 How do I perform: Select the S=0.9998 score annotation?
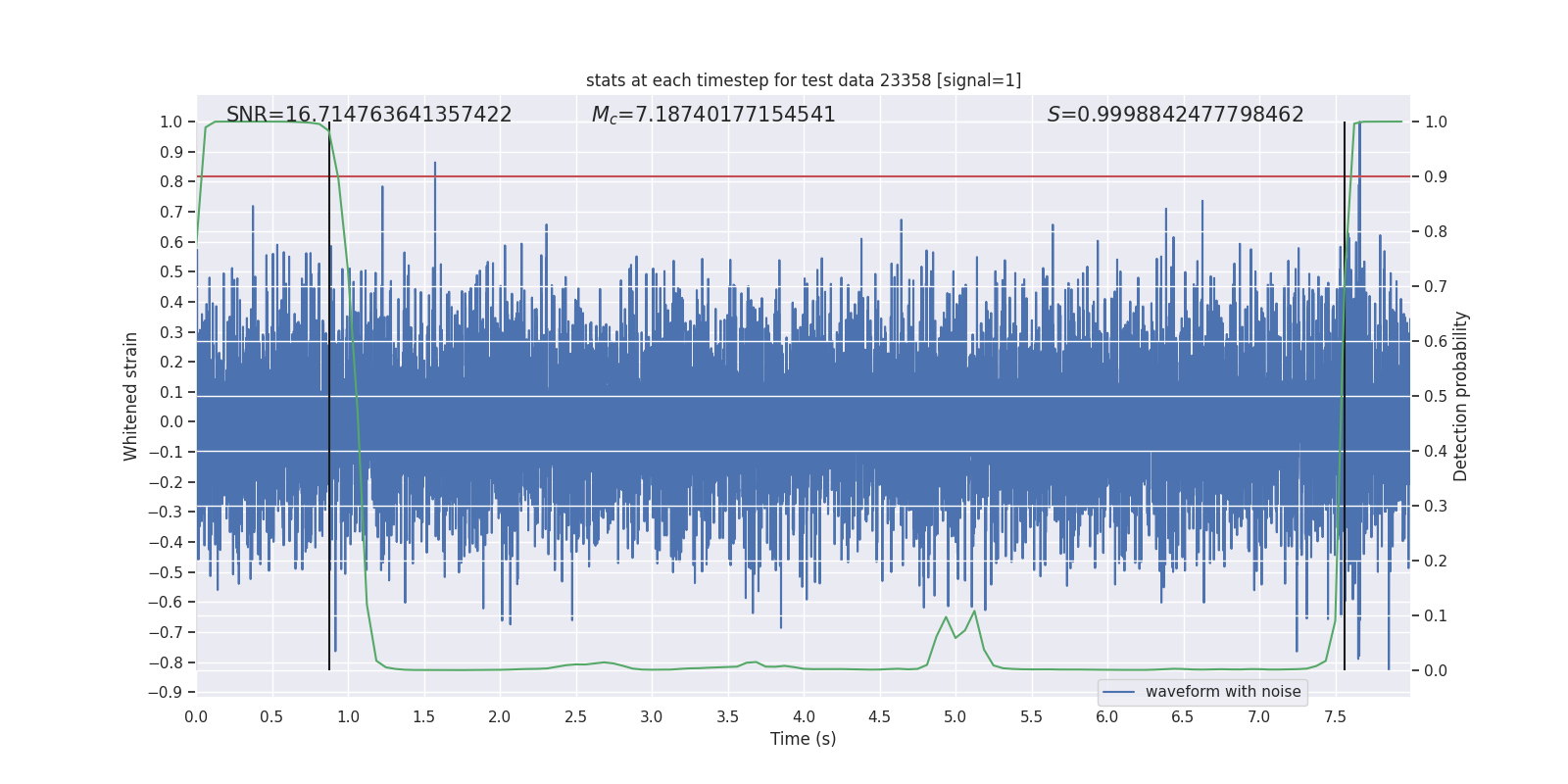pos(1175,115)
